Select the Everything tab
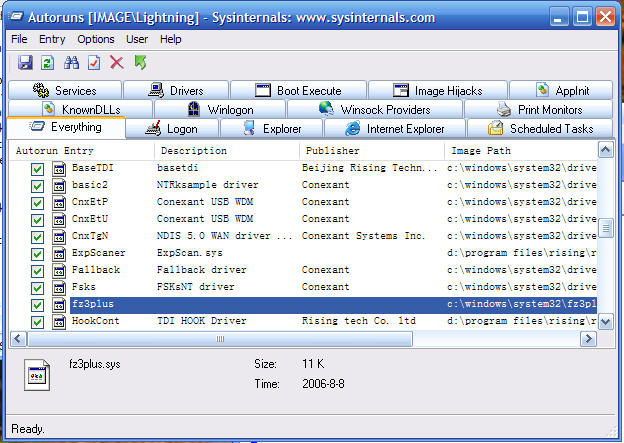The width and height of the screenshot is (624, 443). pos(66,127)
